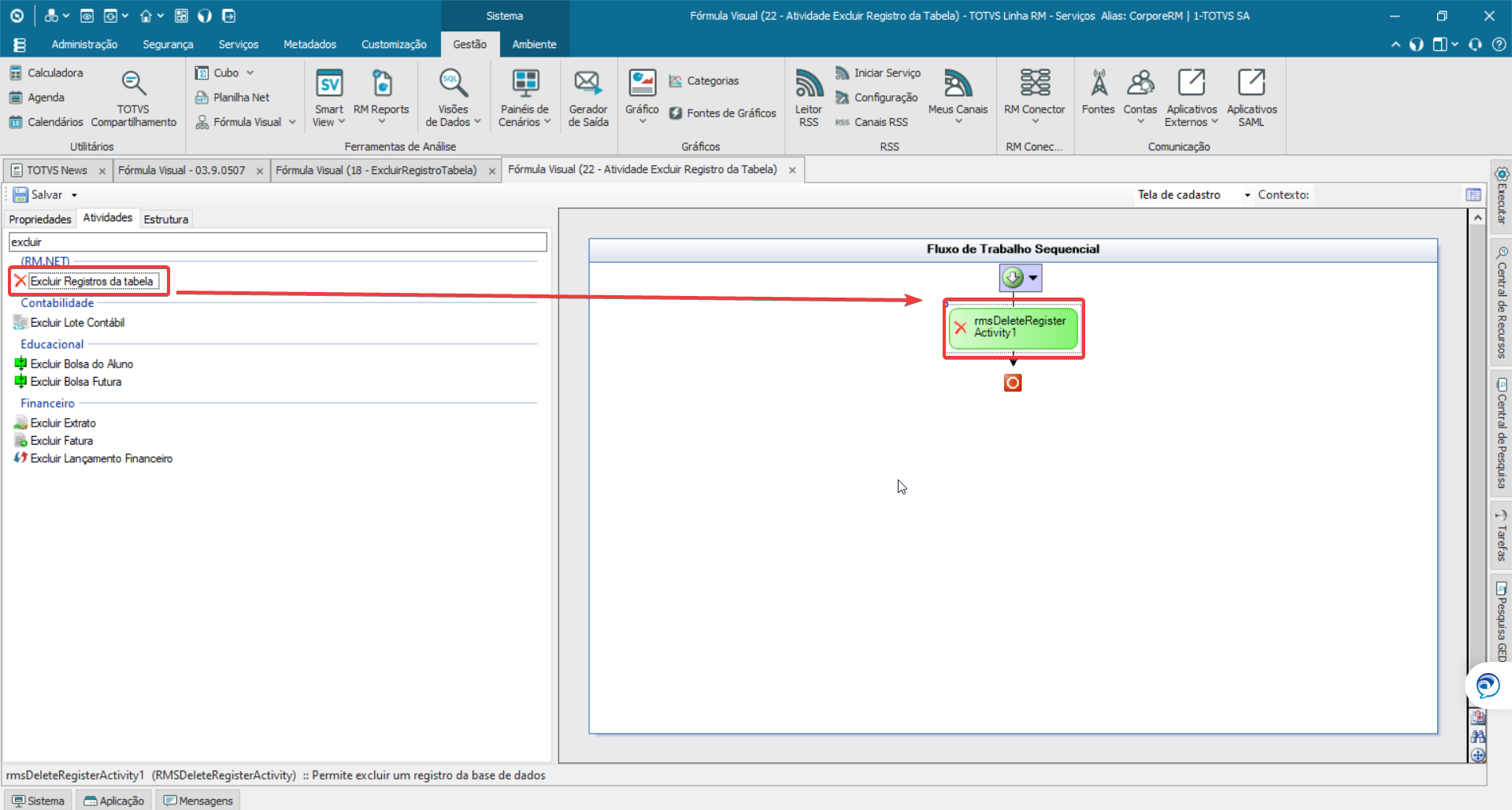Open Visões de Dados
Image resolution: width=1512 pixels, height=810 pixels.
[x=453, y=98]
